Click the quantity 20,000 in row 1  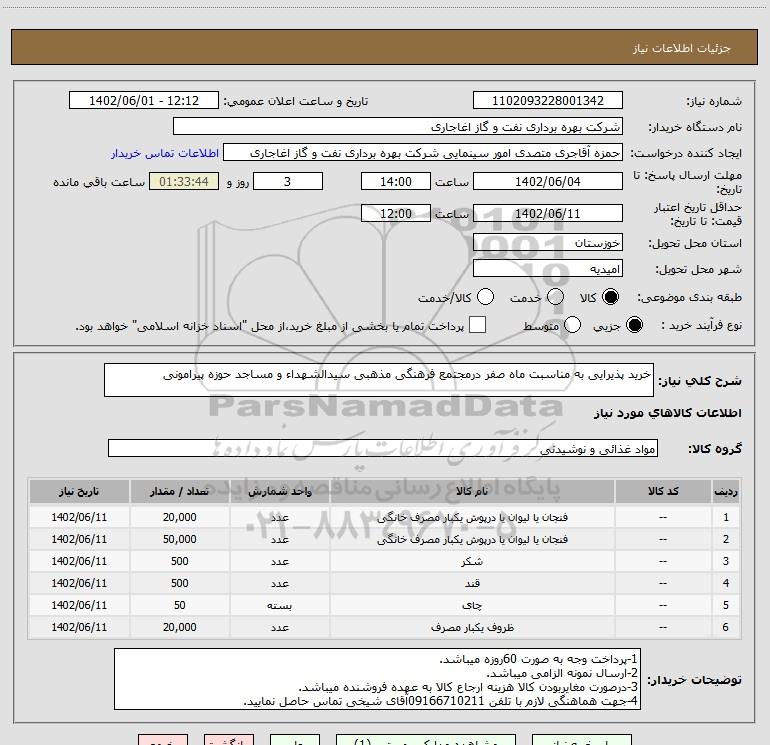[x=180, y=517]
